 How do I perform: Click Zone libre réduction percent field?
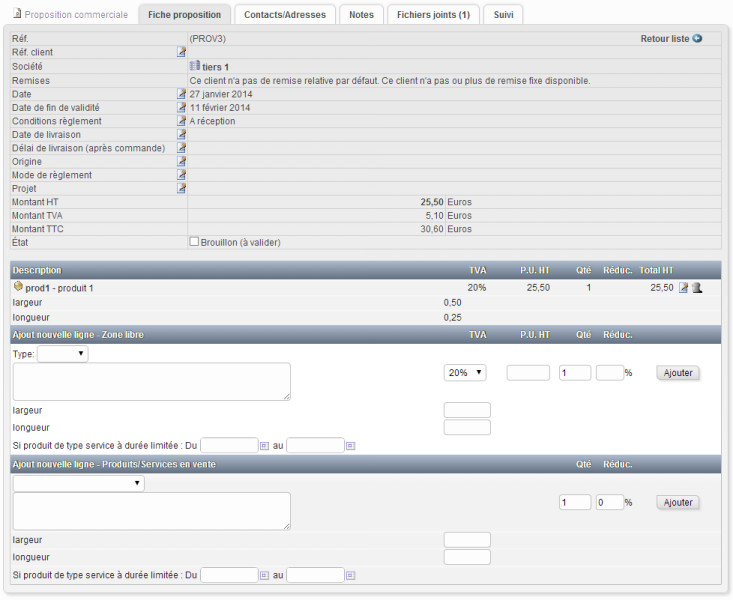[610, 373]
